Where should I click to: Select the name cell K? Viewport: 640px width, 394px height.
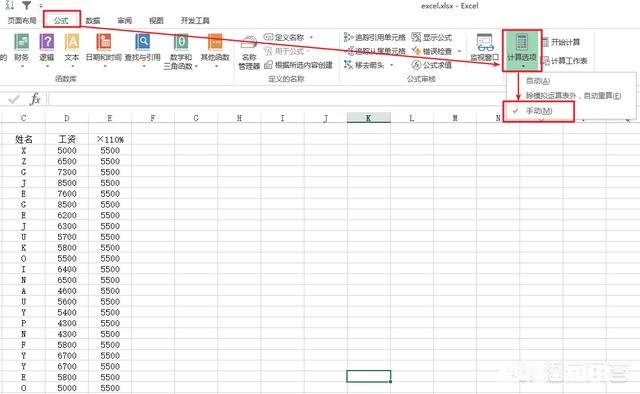(23, 247)
